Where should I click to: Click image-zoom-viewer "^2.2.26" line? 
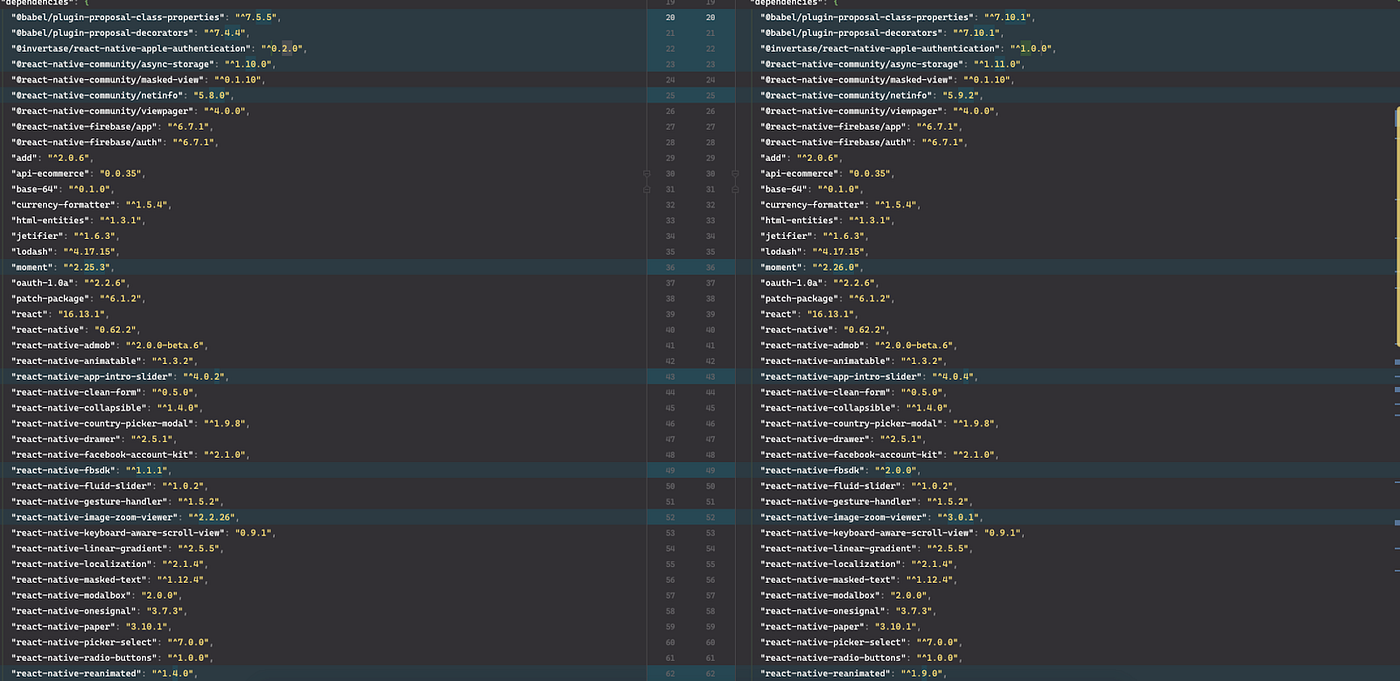coord(126,517)
